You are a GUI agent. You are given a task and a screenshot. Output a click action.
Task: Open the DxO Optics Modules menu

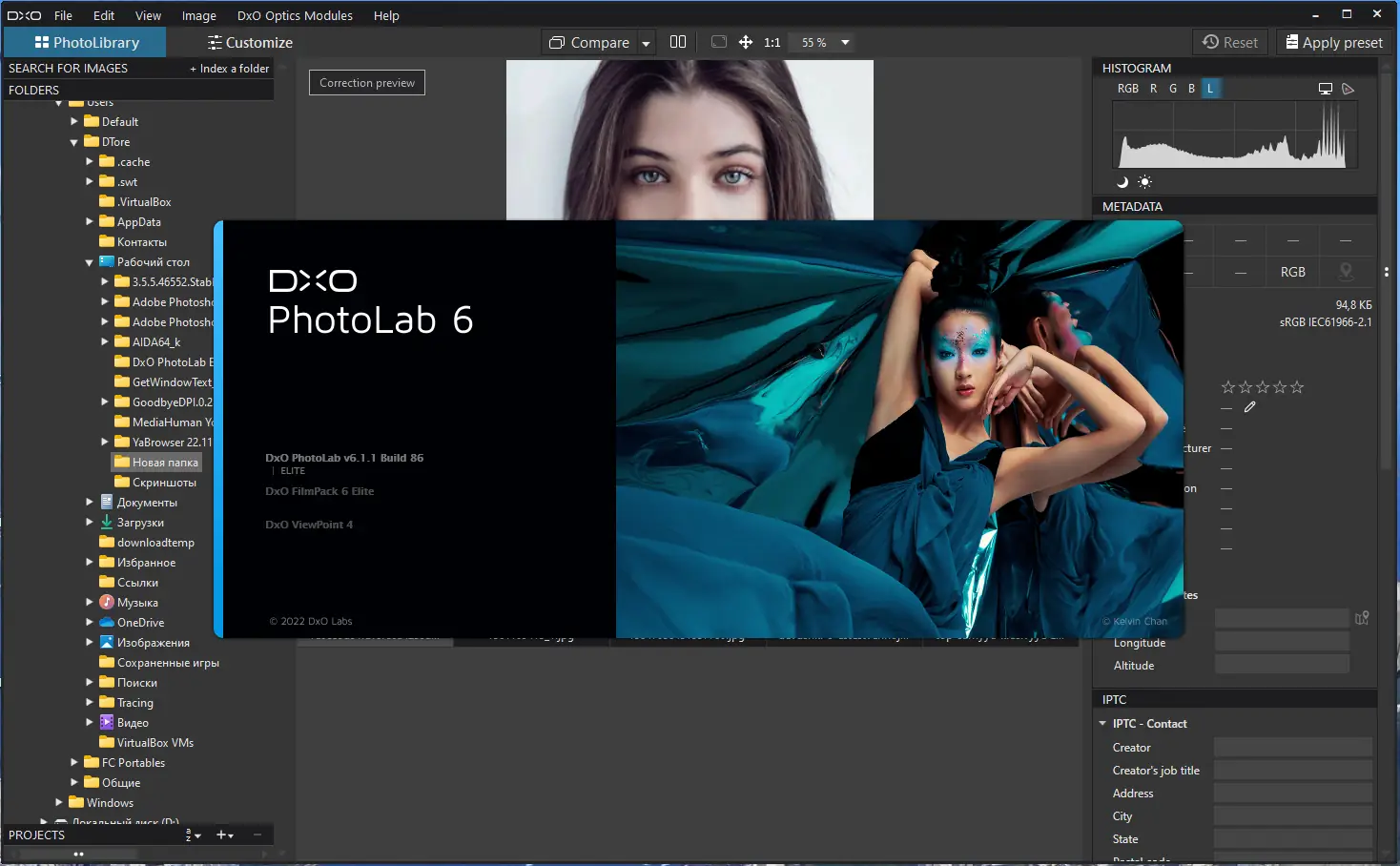[x=295, y=15]
